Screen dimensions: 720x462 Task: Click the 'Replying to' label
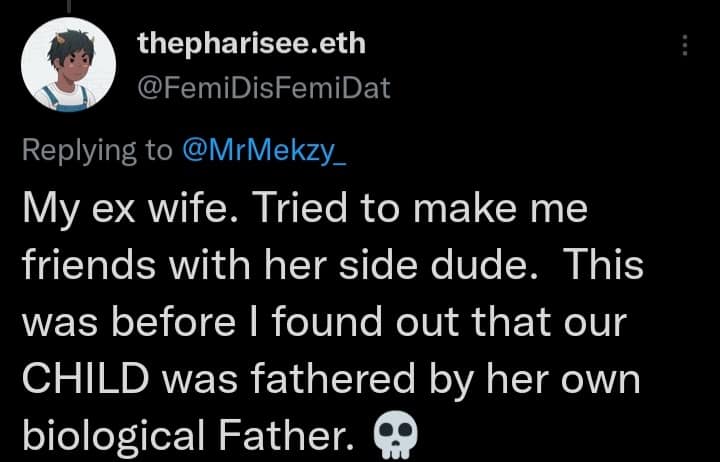point(97,151)
